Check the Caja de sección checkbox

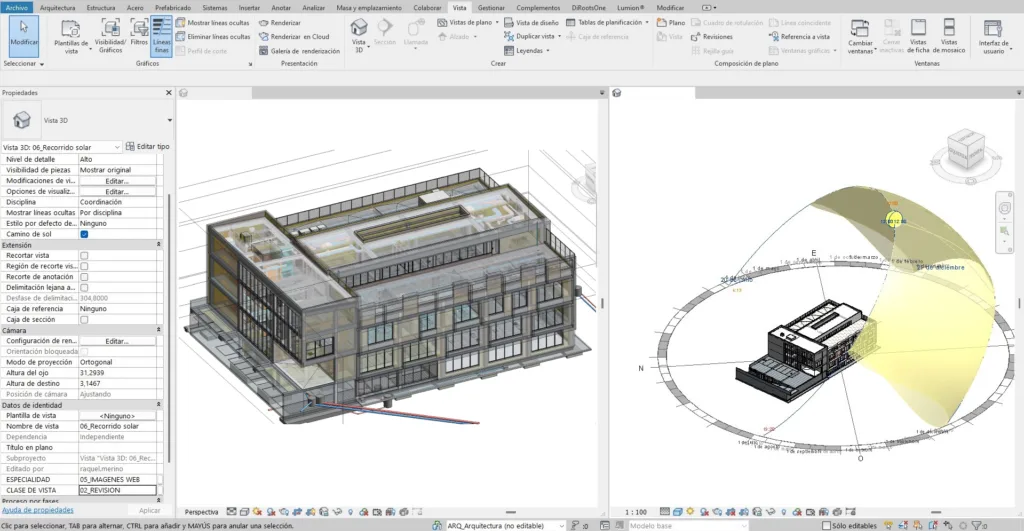click(x=84, y=320)
